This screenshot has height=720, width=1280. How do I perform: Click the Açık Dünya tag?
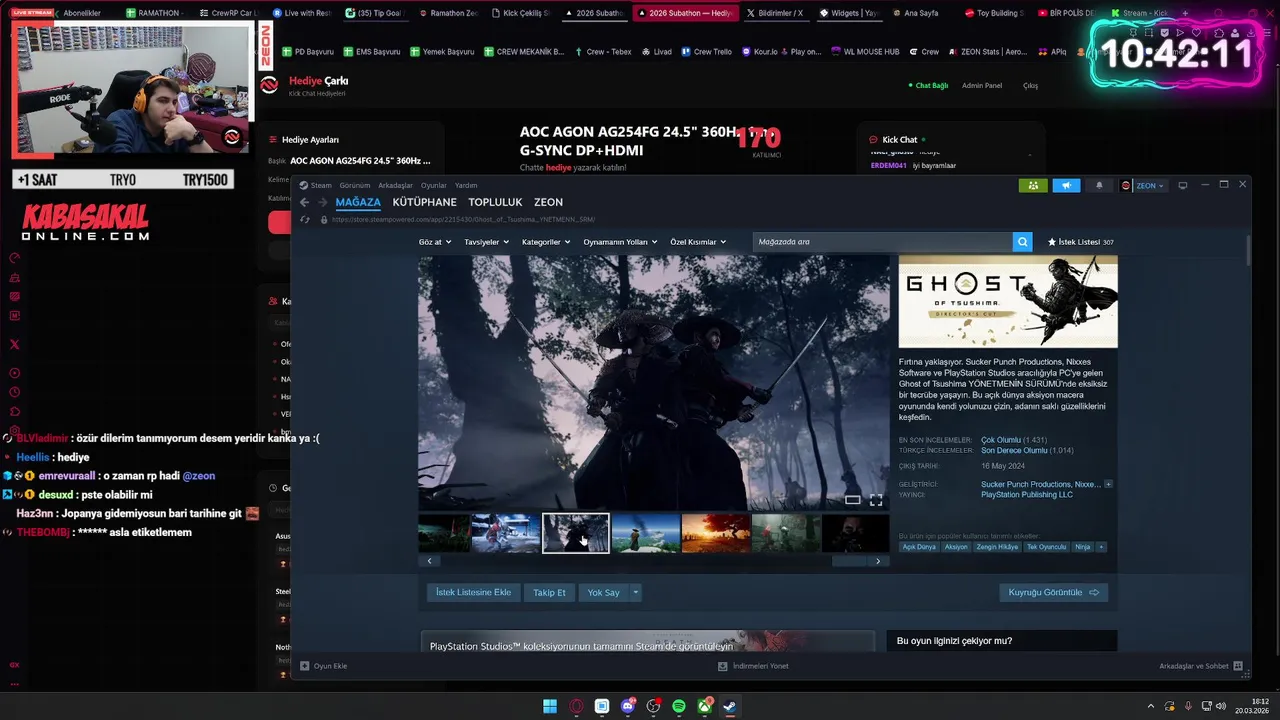point(919,547)
